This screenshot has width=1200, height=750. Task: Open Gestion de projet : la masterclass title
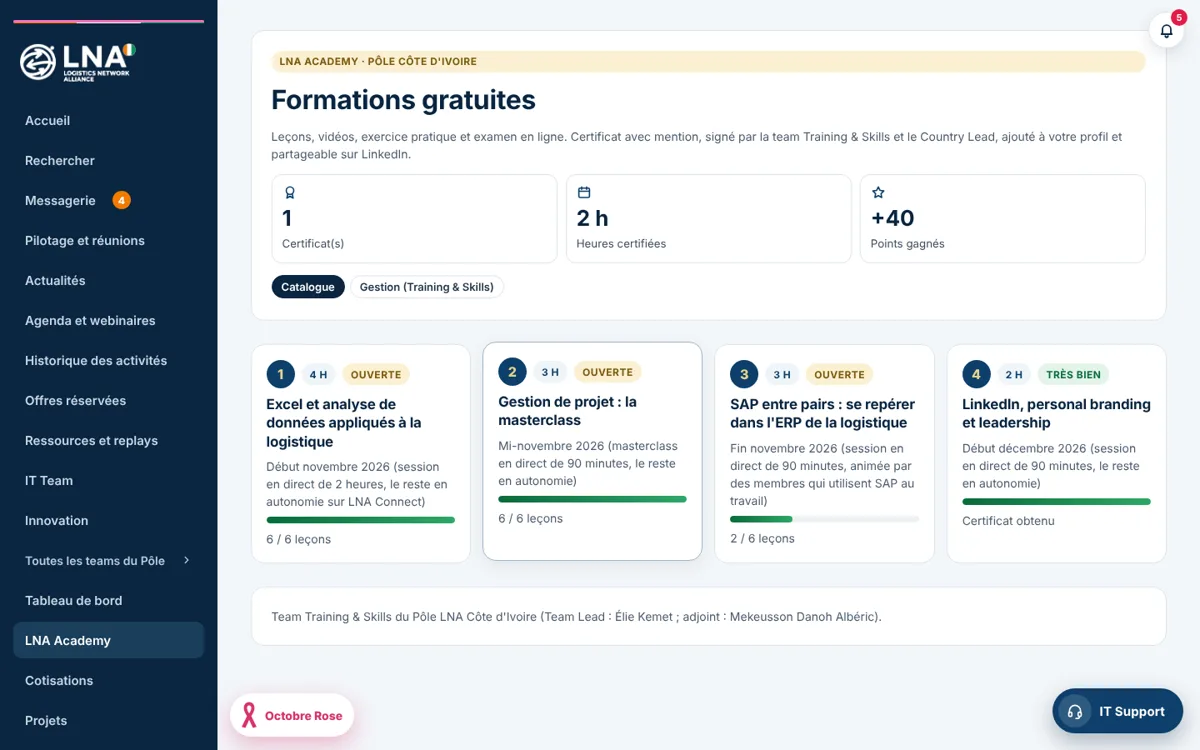tap(568, 411)
